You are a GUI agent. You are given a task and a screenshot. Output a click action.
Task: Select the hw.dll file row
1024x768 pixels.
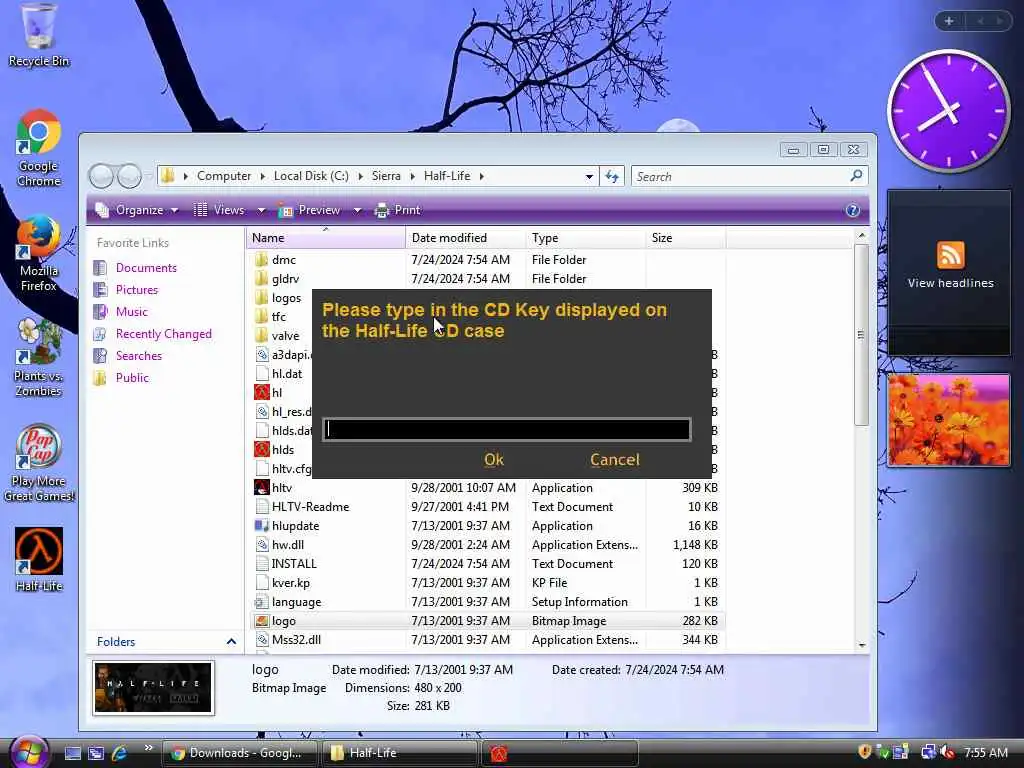(x=488, y=545)
